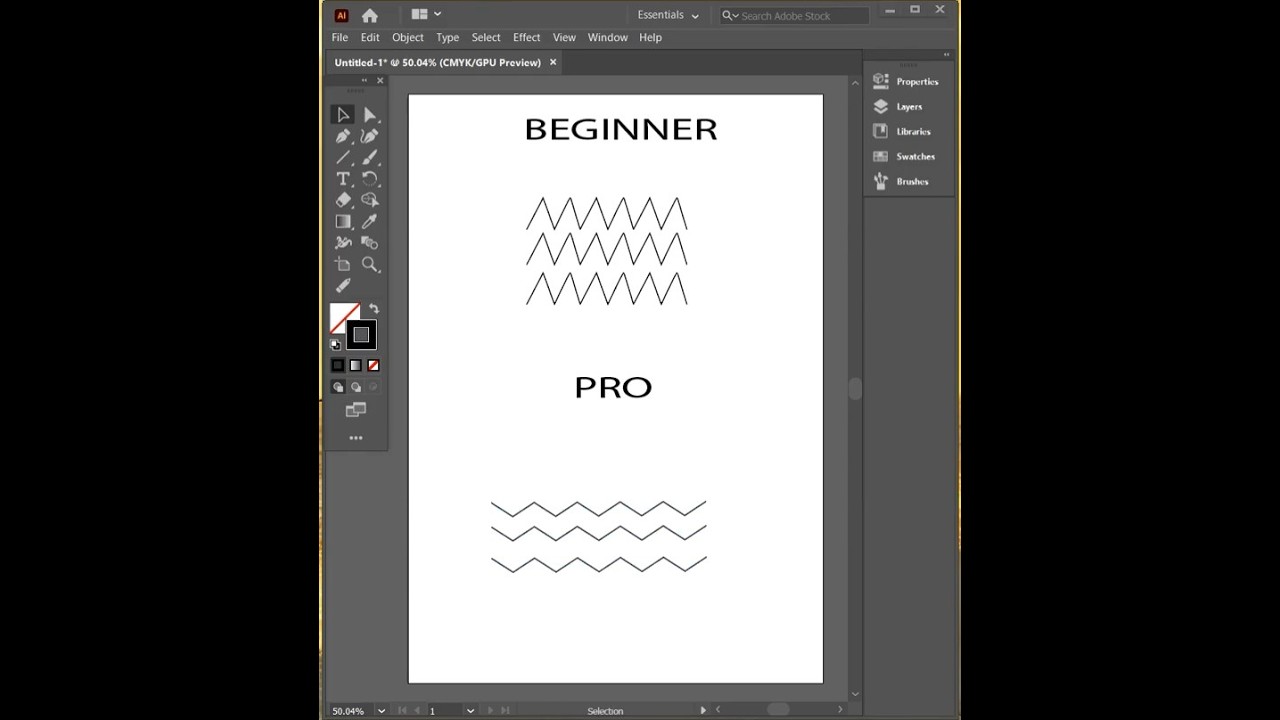Swap fill and stroke arrows
1280x720 pixels.
(374, 309)
